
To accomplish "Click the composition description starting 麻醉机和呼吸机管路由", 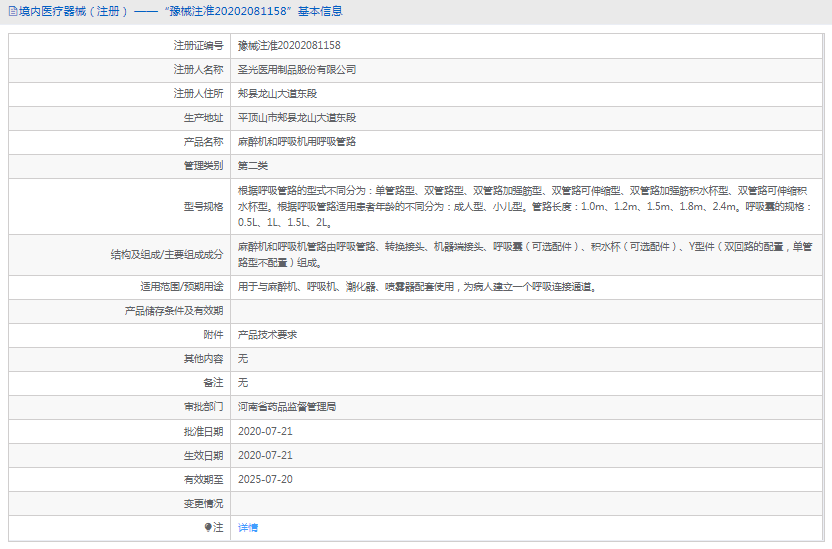I will coord(525,255).
